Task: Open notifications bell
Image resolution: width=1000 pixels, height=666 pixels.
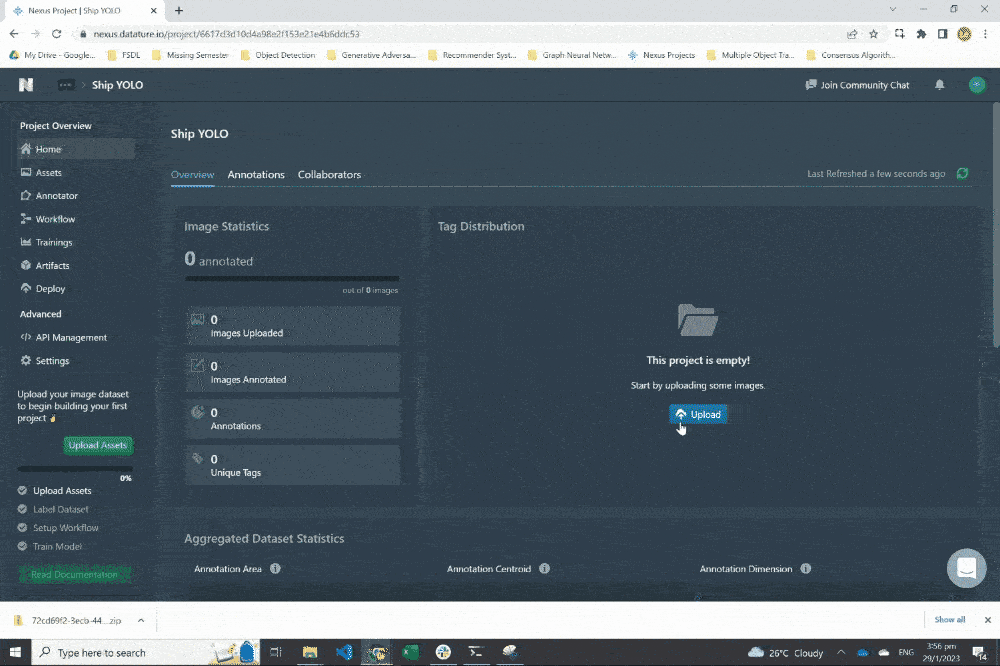Action: tap(939, 85)
